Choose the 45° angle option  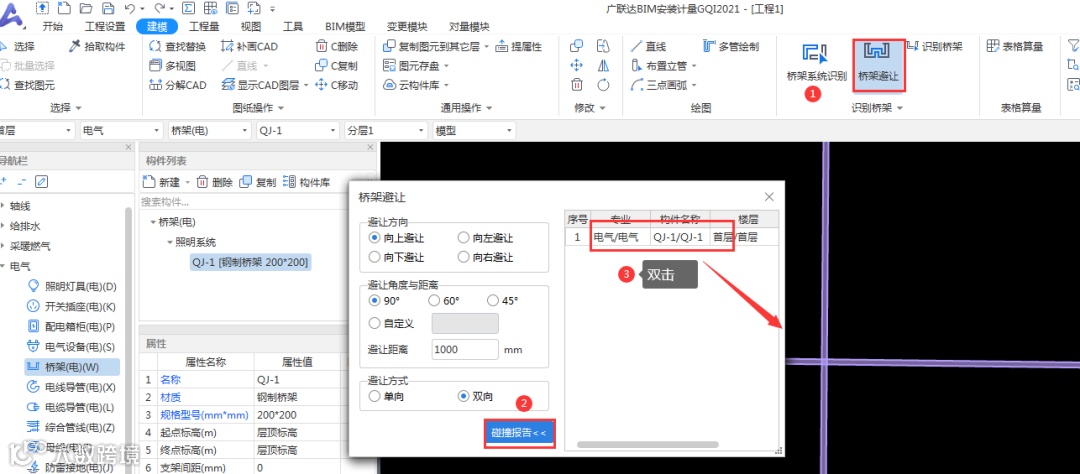coord(503,300)
